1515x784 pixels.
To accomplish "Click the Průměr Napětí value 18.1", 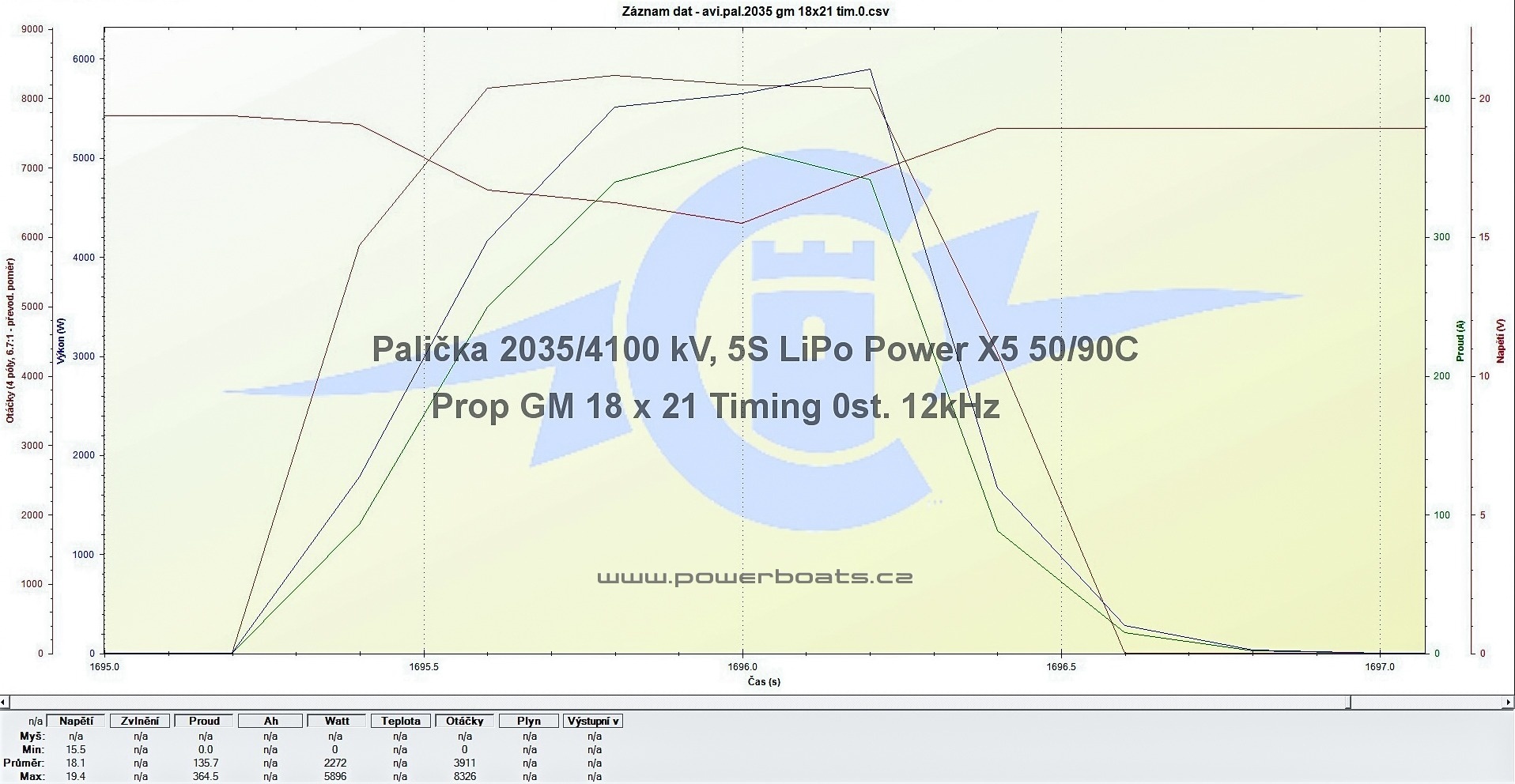I will click(77, 763).
